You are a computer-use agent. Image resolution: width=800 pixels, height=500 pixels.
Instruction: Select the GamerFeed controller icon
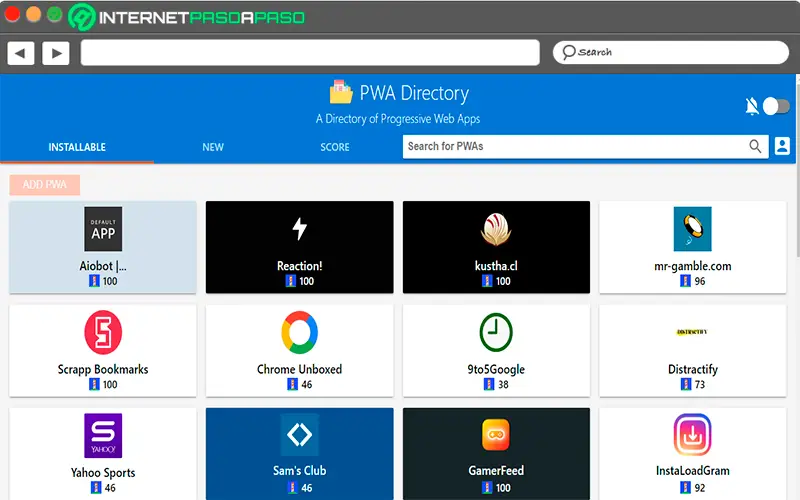pyautogui.click(x=496, y=435)
